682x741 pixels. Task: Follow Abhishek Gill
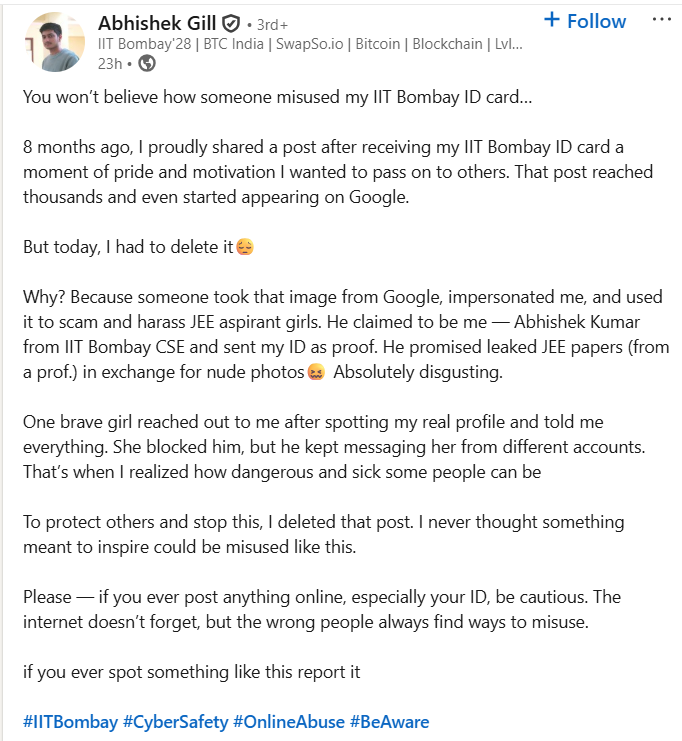[585, 21]
